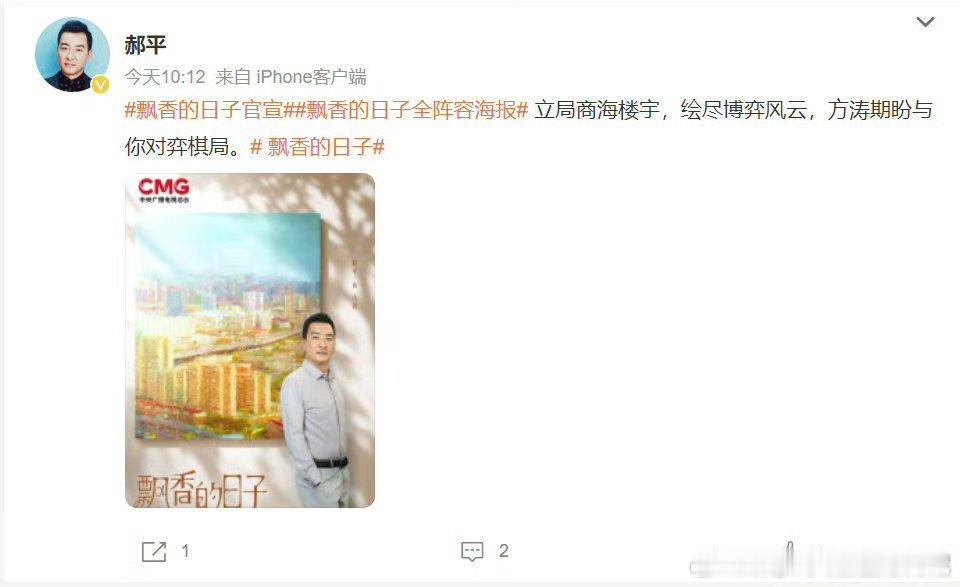This screenshot has height=587, width=960.
Task: Tap the repost share icon
Action: [154, 551]
